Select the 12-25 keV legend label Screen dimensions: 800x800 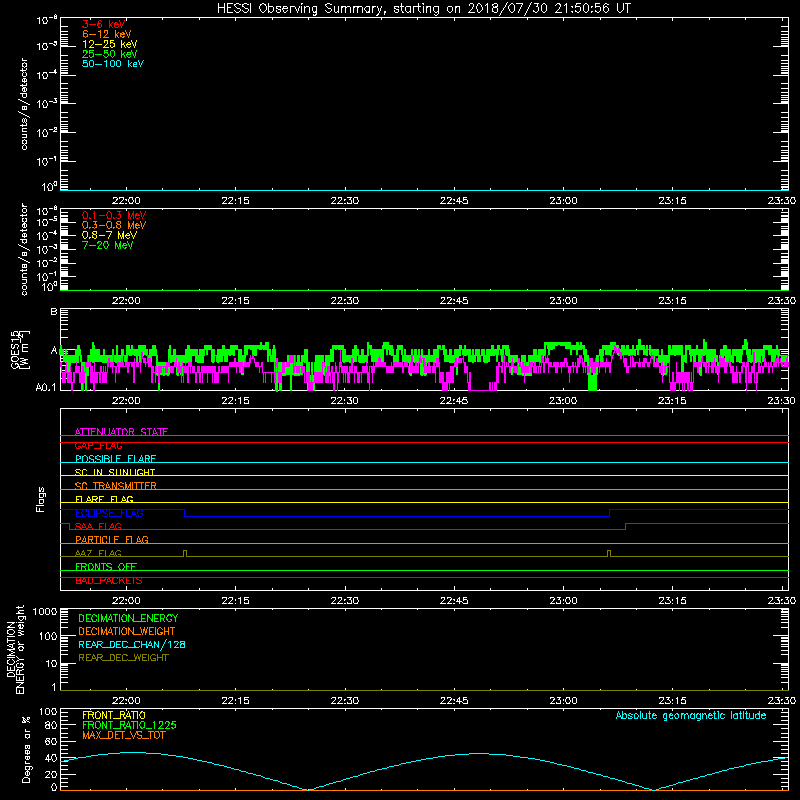click(110, 44)
